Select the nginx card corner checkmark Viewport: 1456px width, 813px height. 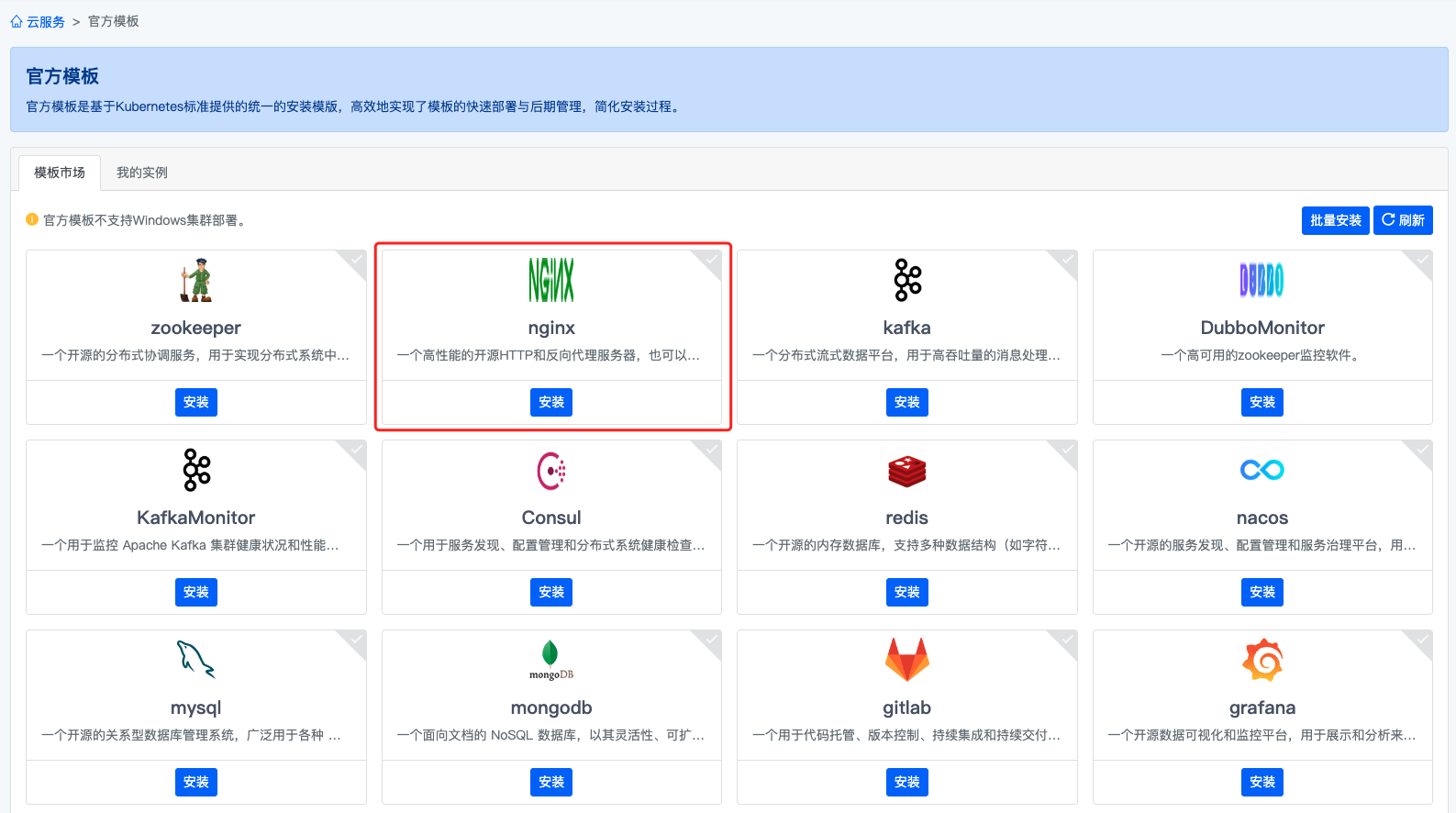pos(711,261)
